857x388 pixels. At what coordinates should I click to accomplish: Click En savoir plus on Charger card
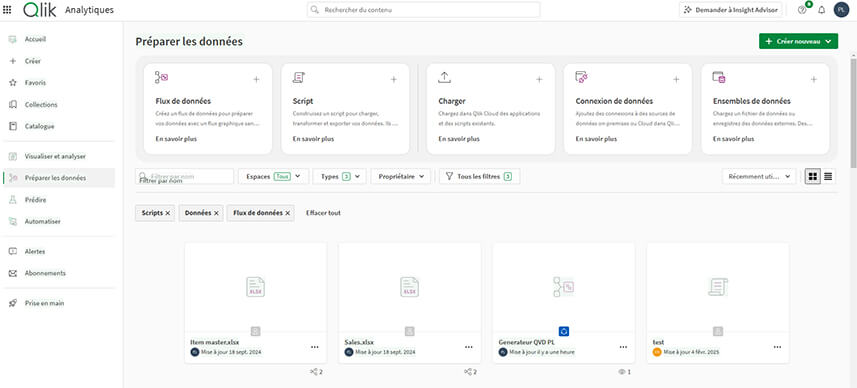click(459, 139)
